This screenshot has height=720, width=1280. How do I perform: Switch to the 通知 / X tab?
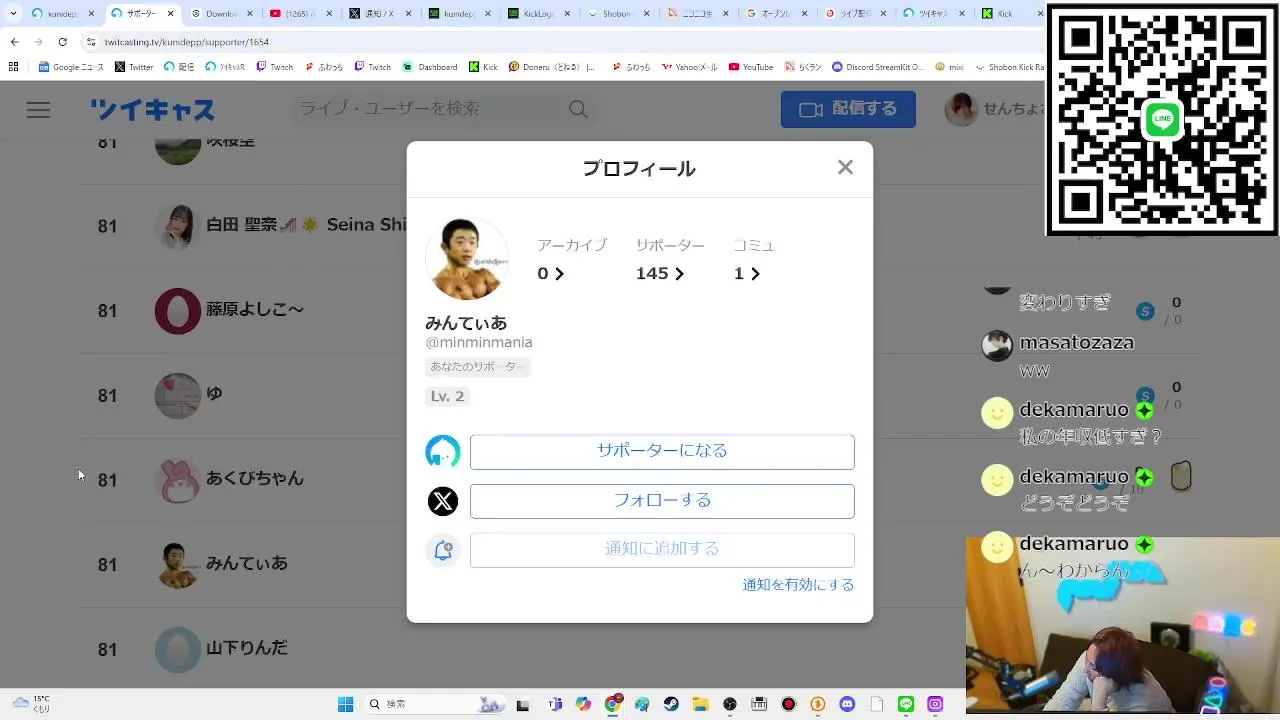coord(380,14)
